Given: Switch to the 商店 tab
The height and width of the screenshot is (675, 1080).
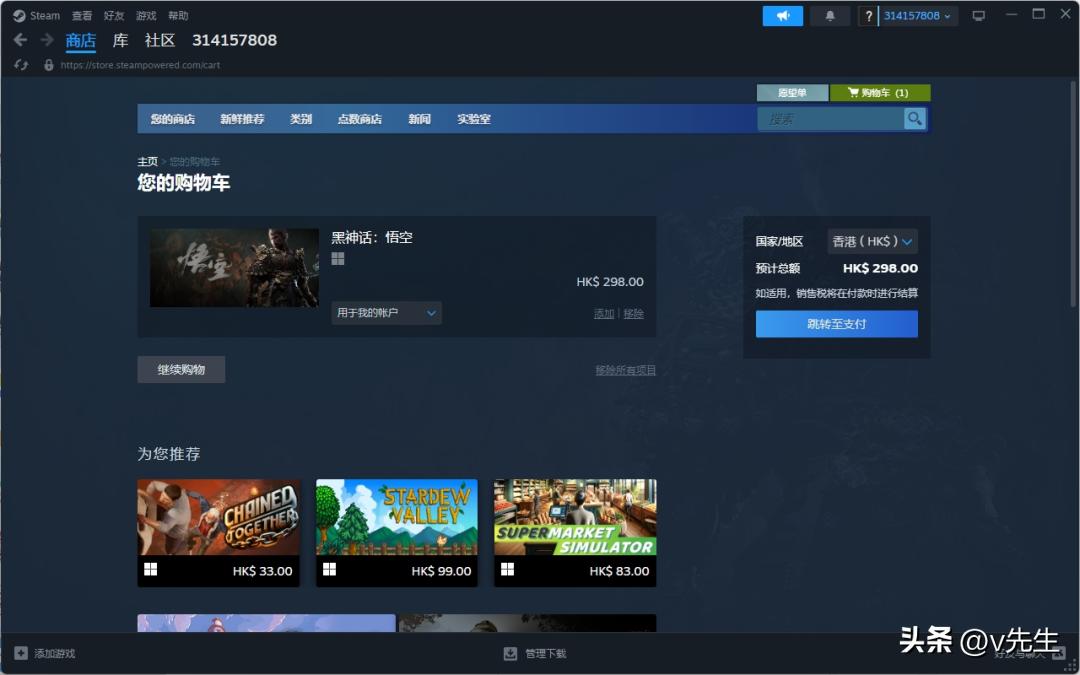Looking at the screenshot, I should (81, 41).
